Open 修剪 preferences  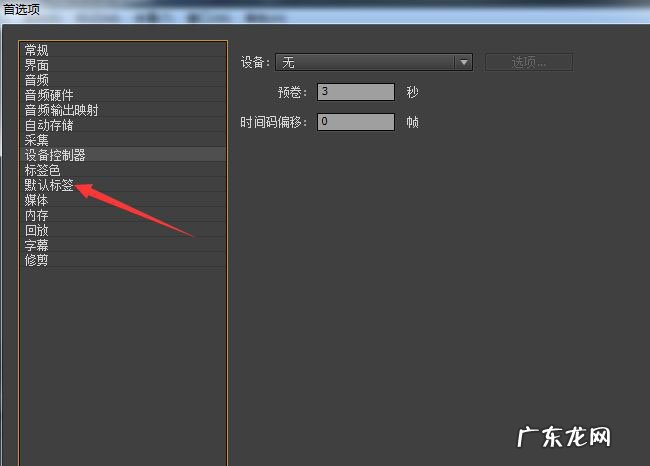(x=123, y=260)
